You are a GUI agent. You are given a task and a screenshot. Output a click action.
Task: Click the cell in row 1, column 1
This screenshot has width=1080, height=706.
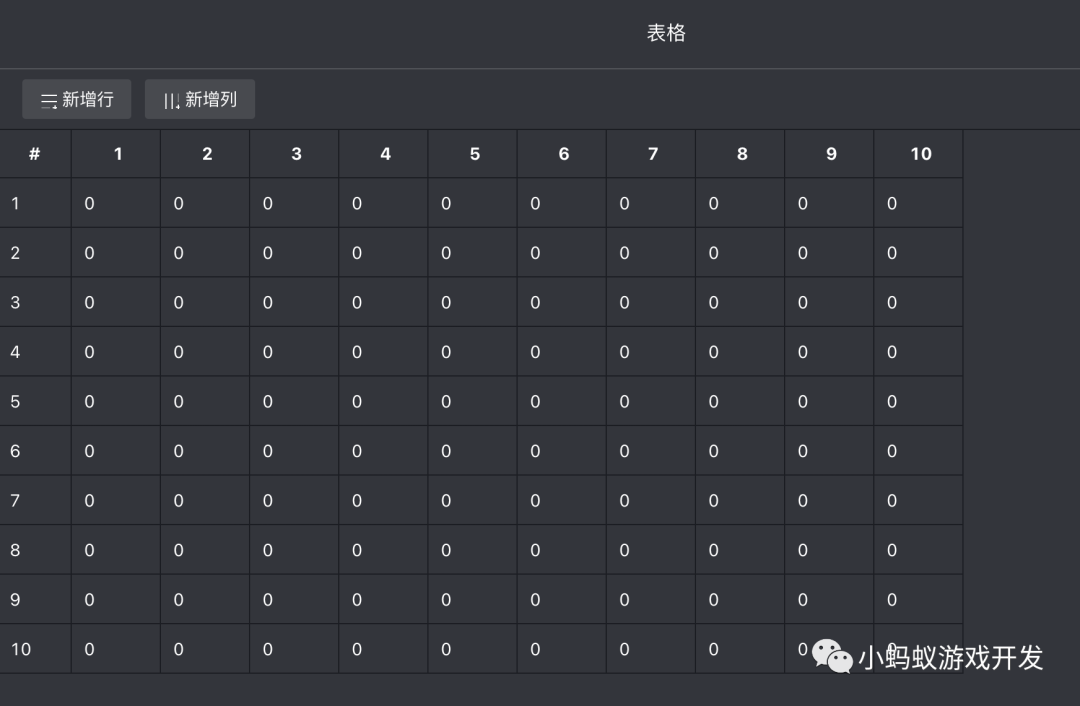[x=116, y=203]
